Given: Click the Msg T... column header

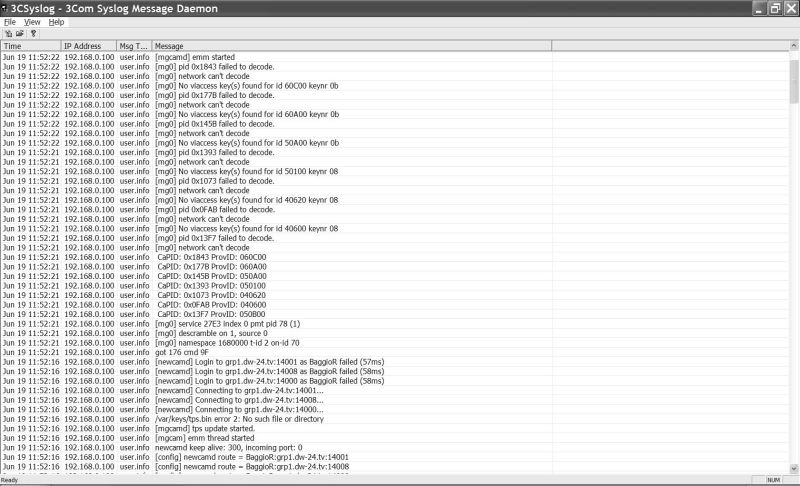Looking at the screenshot, I should (134, 46).
